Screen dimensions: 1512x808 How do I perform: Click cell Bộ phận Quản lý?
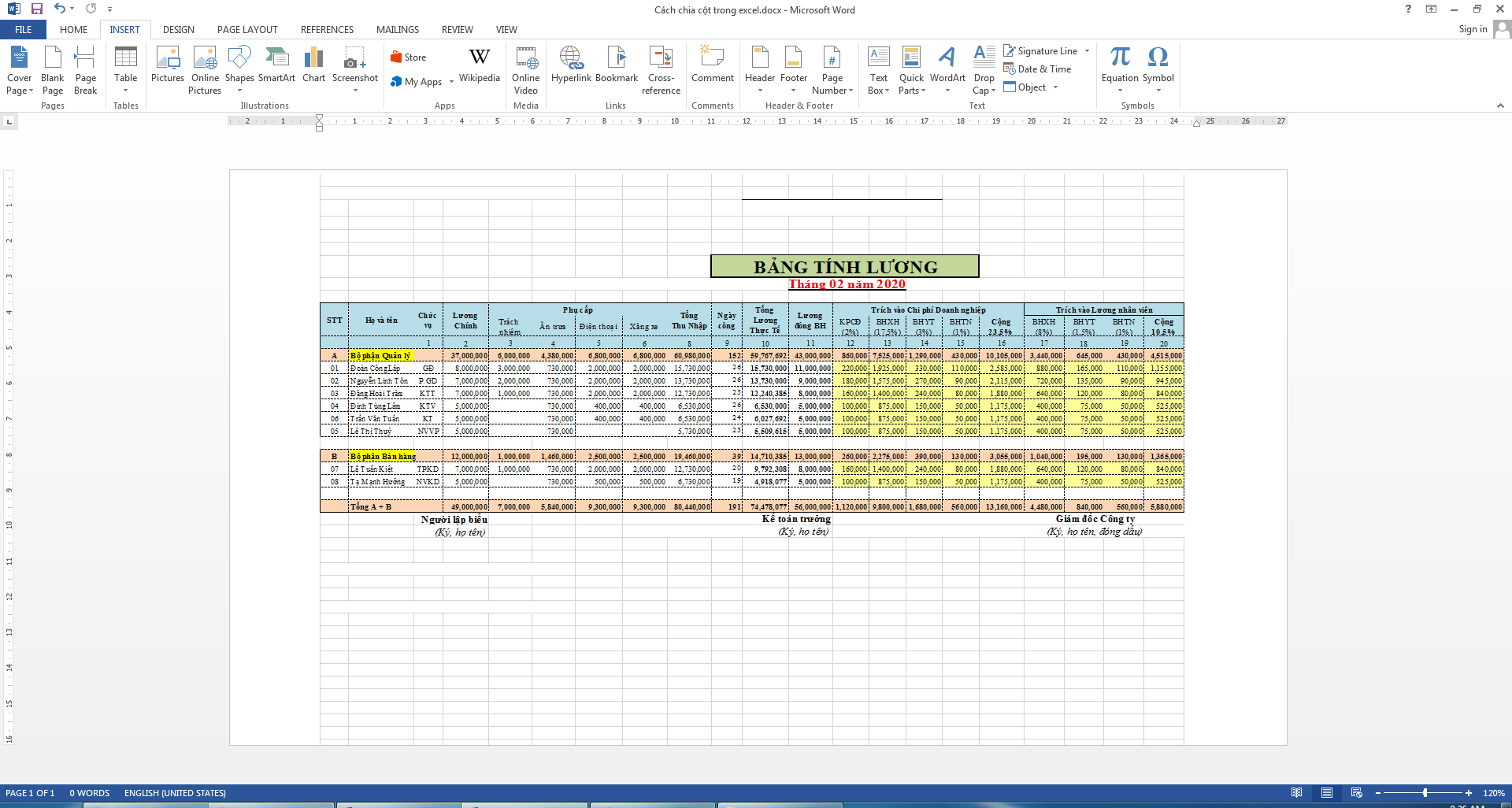[380, 355]
